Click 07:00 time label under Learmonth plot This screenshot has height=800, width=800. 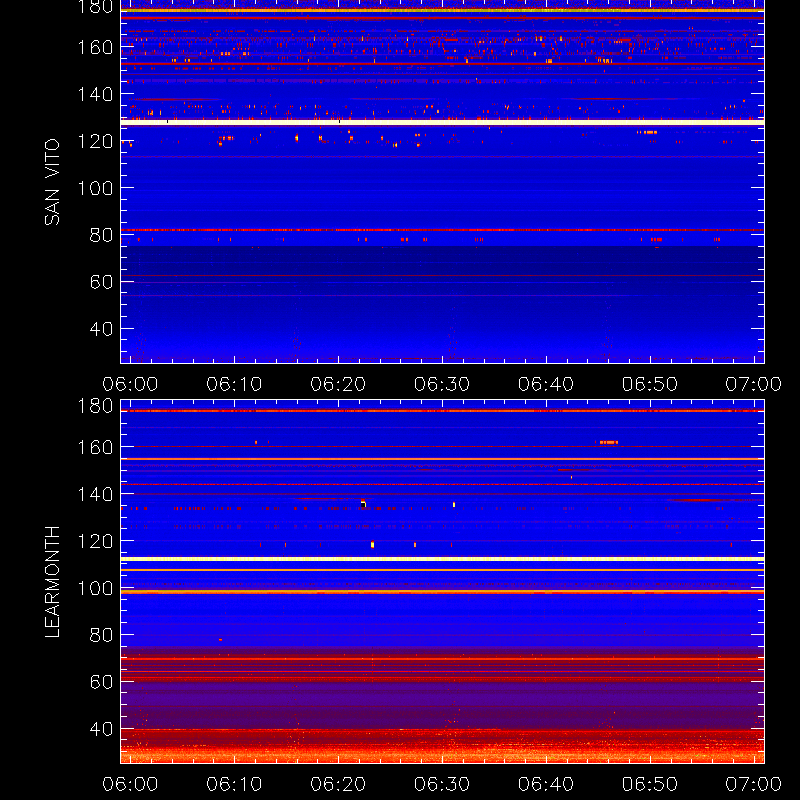(x=754, y=784)
